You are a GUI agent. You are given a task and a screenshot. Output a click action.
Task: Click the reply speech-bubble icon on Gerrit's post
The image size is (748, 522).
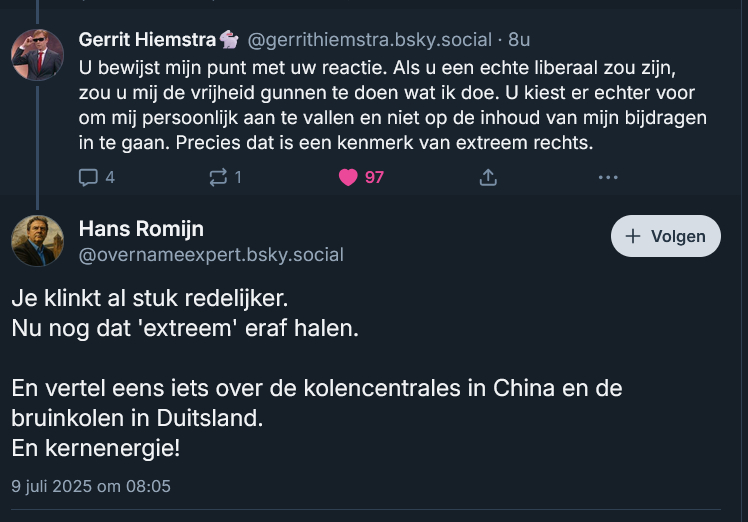[x=88, y=177]
